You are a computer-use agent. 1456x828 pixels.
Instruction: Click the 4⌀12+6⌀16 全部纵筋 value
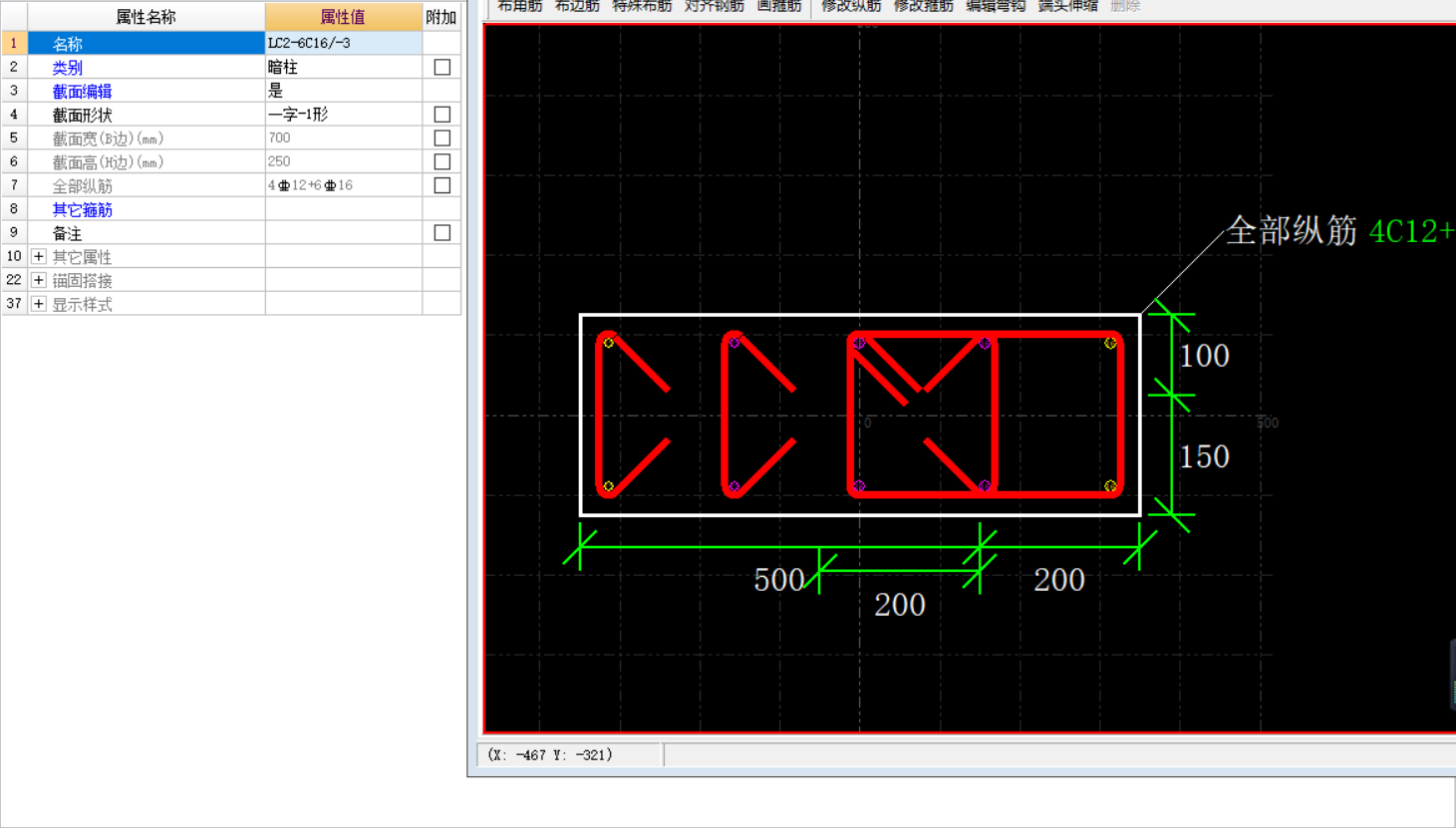pos(344,185)
